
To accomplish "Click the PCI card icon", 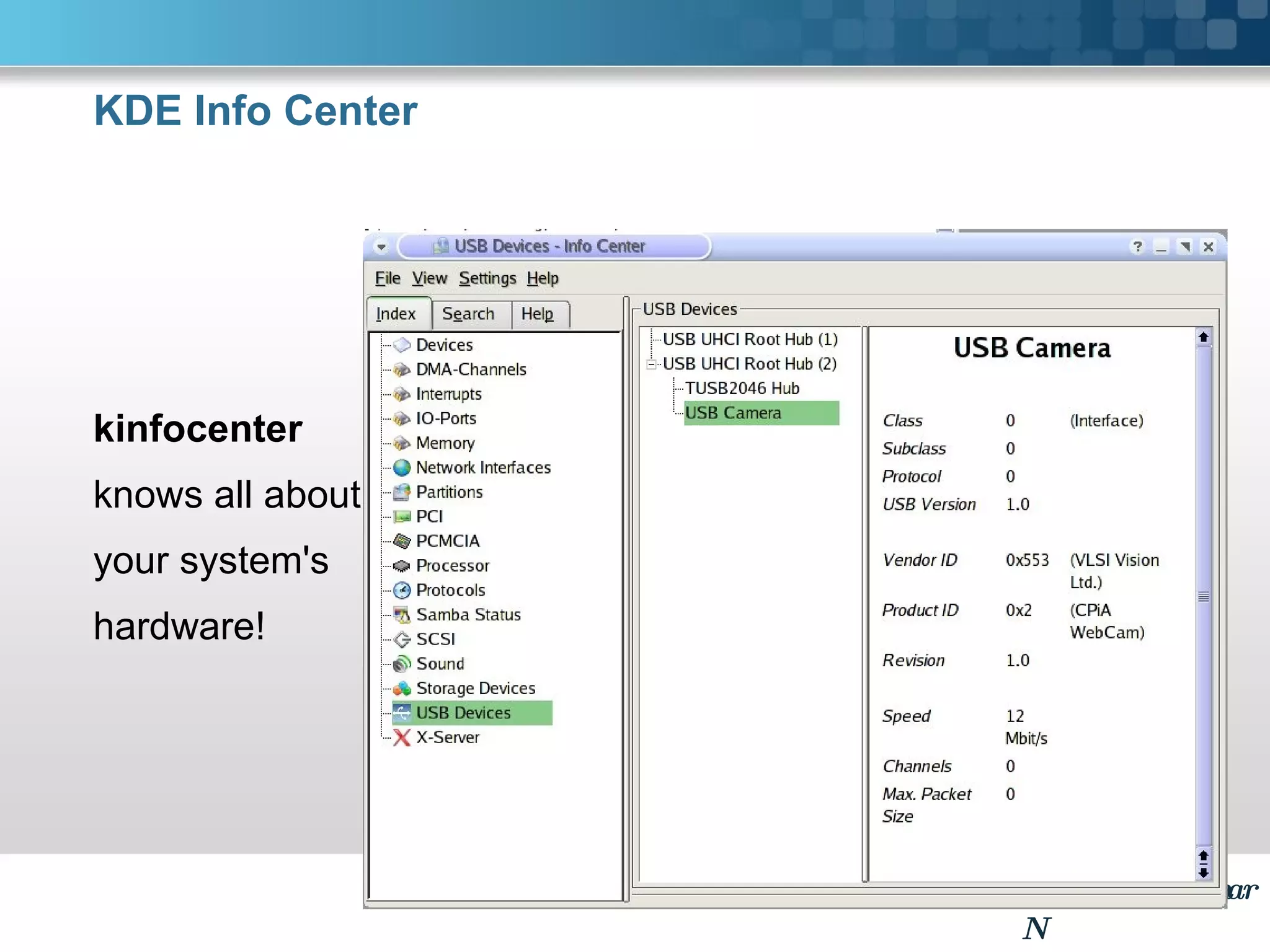I will [x=402, y=516].
